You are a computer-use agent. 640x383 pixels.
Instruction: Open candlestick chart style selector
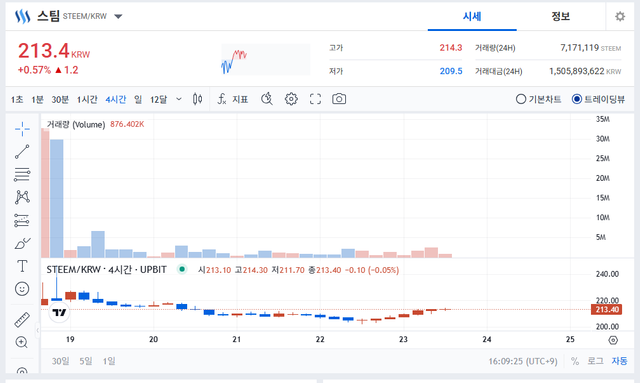click(198, 99)
